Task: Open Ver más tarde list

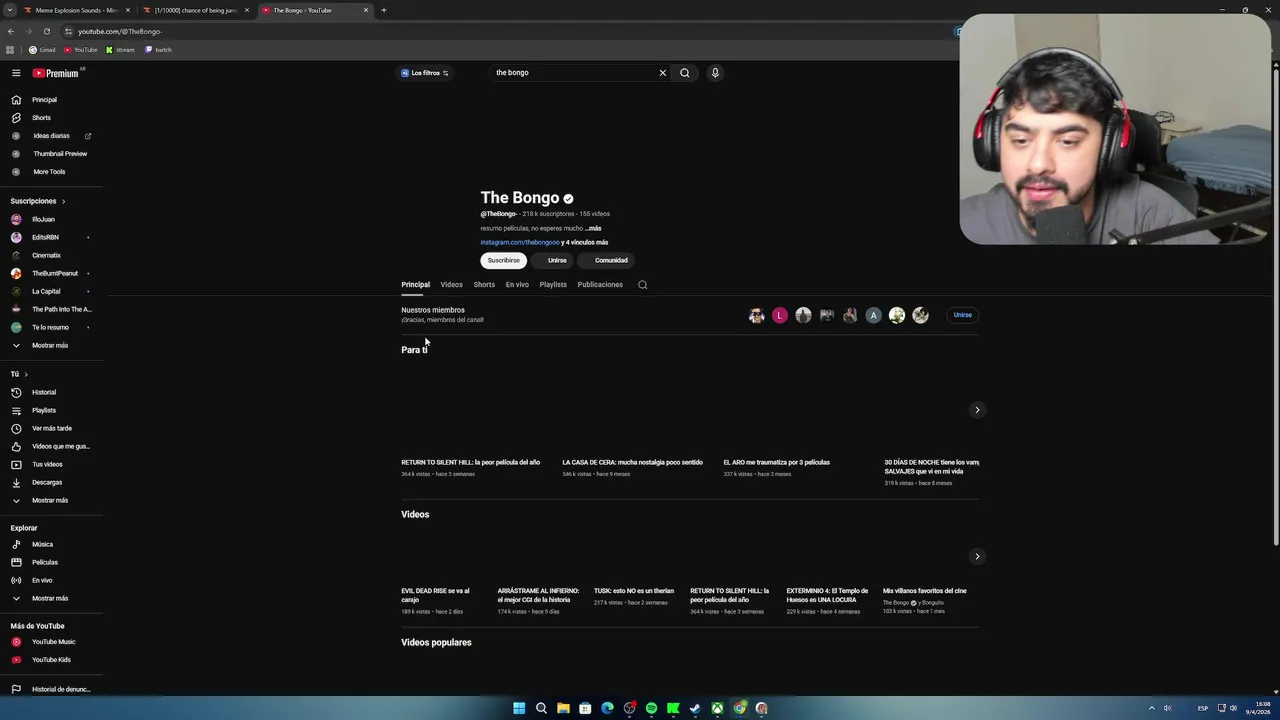Action: (52, 429)
